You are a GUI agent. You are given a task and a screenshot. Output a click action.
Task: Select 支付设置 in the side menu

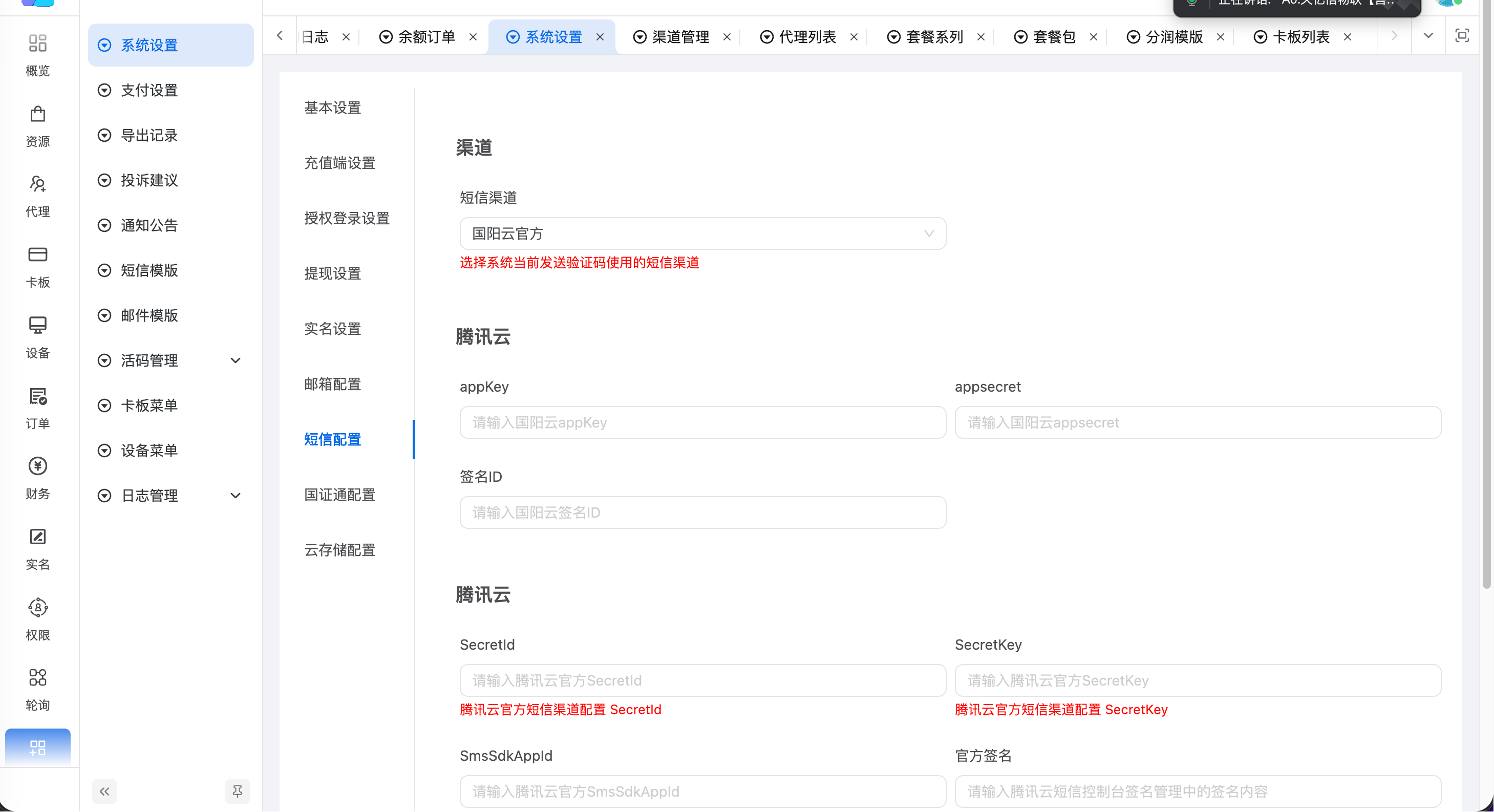(x=170, y=91)
